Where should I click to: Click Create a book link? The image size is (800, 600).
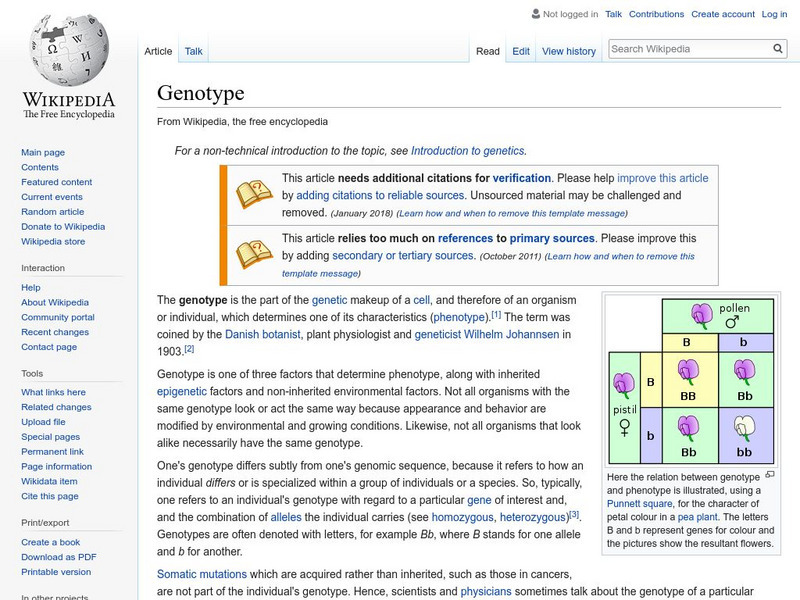tap(51, 542)
